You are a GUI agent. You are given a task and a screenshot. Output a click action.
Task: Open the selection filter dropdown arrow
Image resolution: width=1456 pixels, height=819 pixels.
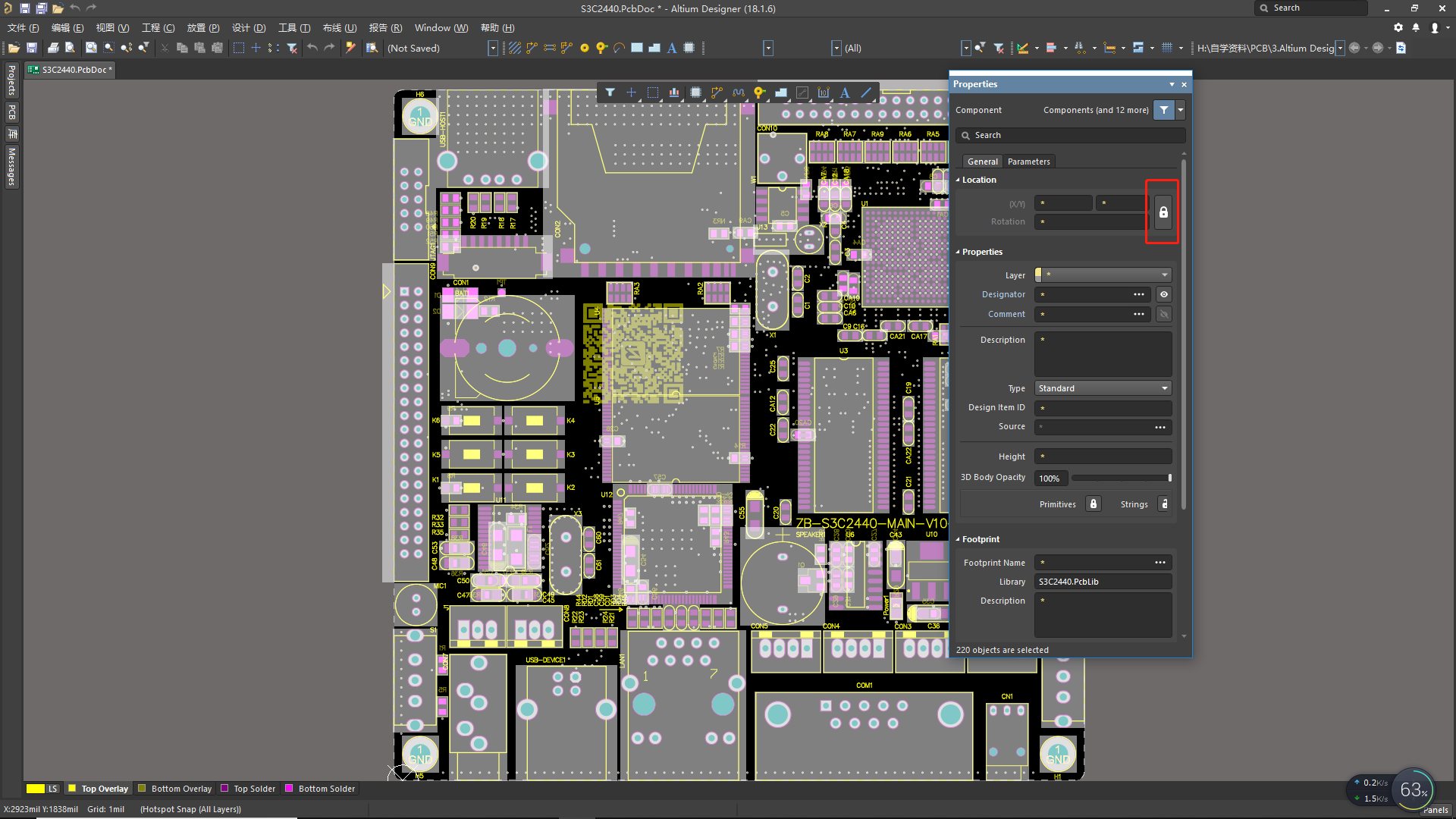click(x=1181, y=110)
